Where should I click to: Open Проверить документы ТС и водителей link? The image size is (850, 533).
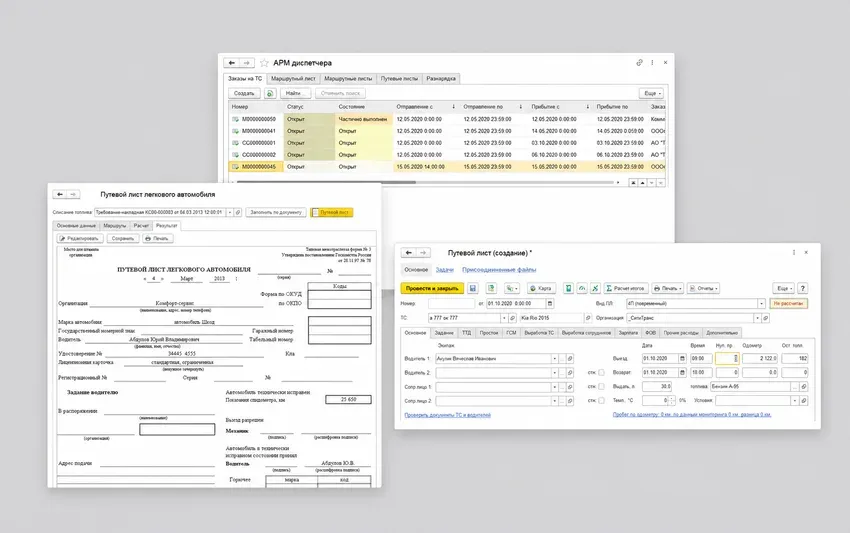(x=447, y=415)
